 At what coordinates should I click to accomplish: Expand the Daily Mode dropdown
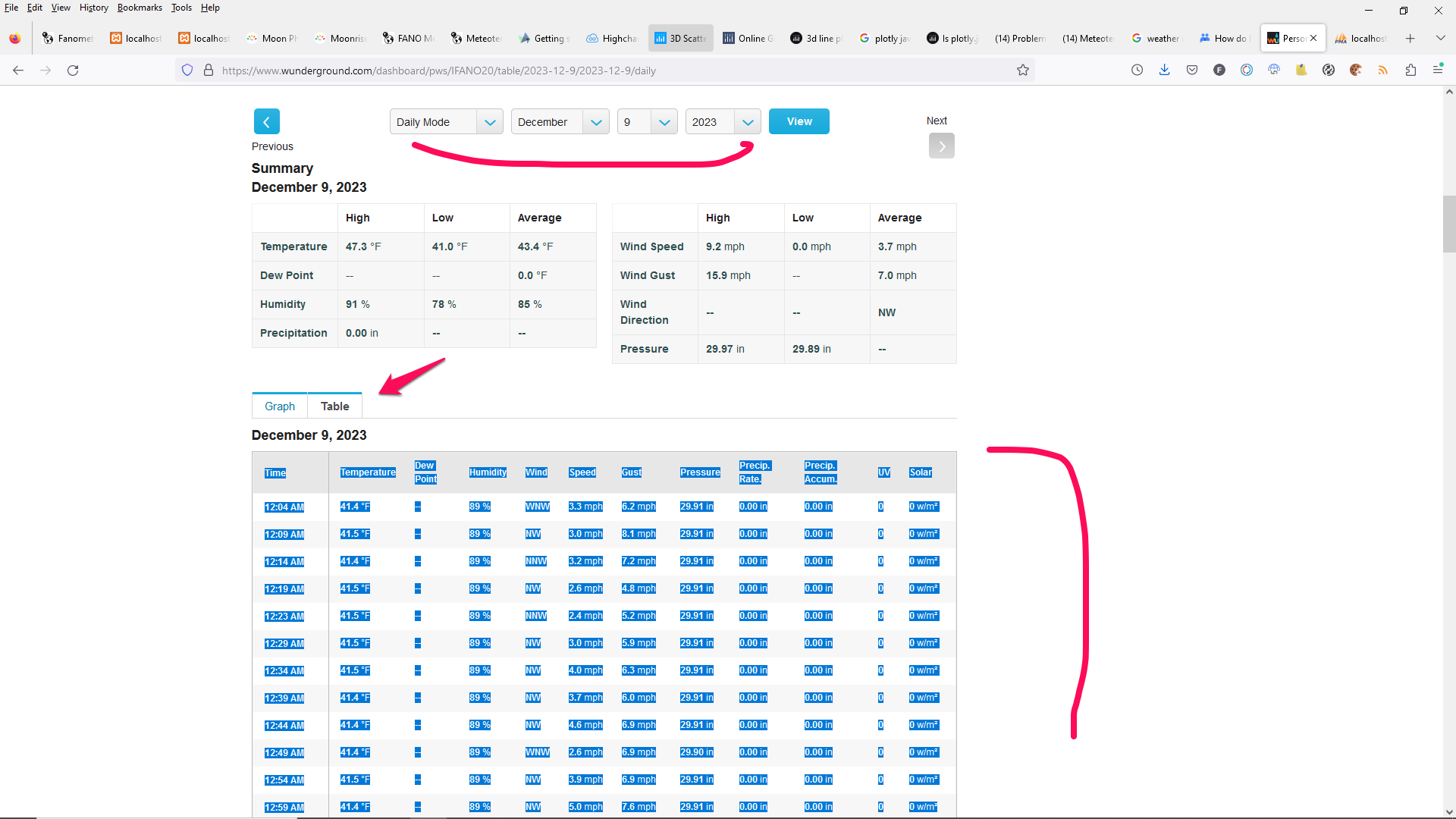coord(446,122)
